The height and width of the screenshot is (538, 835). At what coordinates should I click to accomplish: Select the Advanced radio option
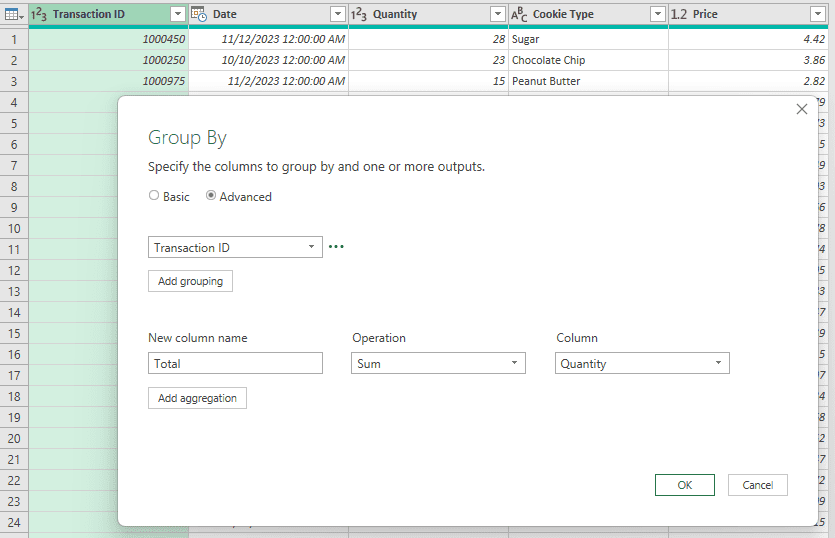coord(211,196)
